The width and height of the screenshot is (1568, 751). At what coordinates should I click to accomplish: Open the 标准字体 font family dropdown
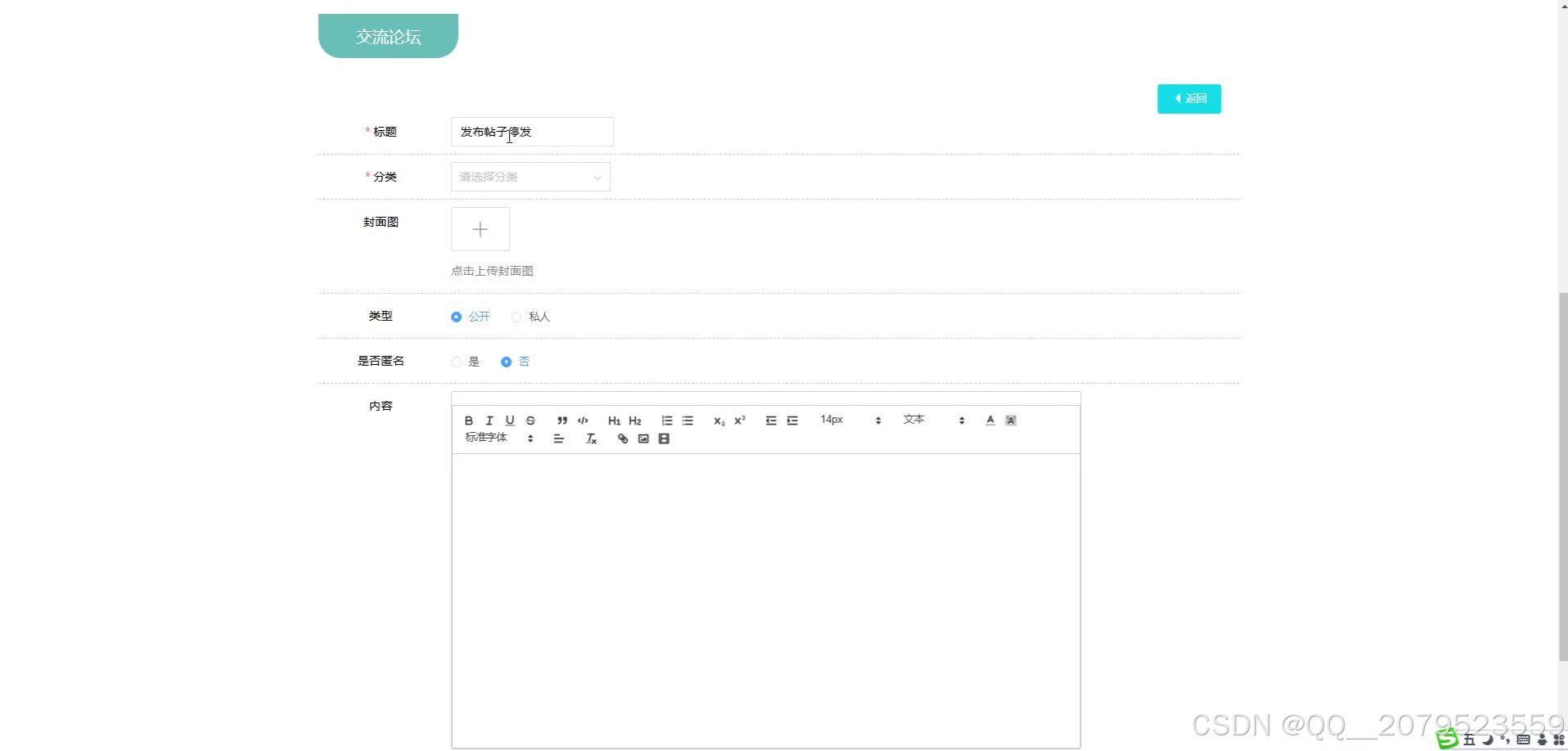[x=499, y=438]
